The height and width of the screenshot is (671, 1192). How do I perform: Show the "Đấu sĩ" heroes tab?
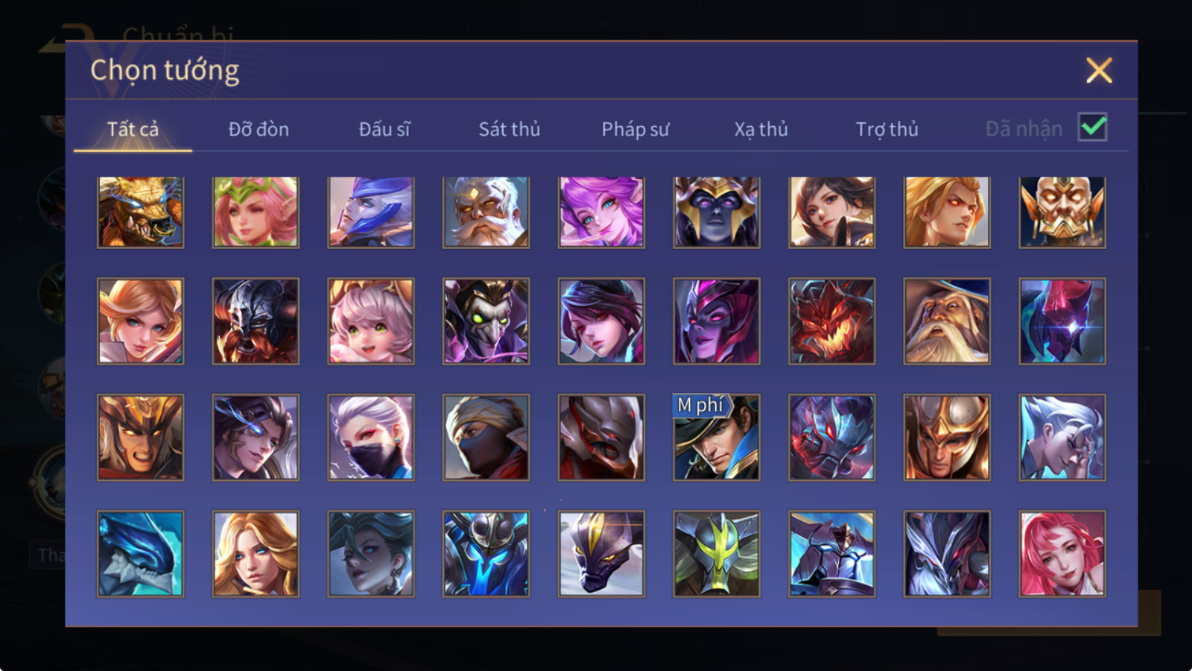384,129
